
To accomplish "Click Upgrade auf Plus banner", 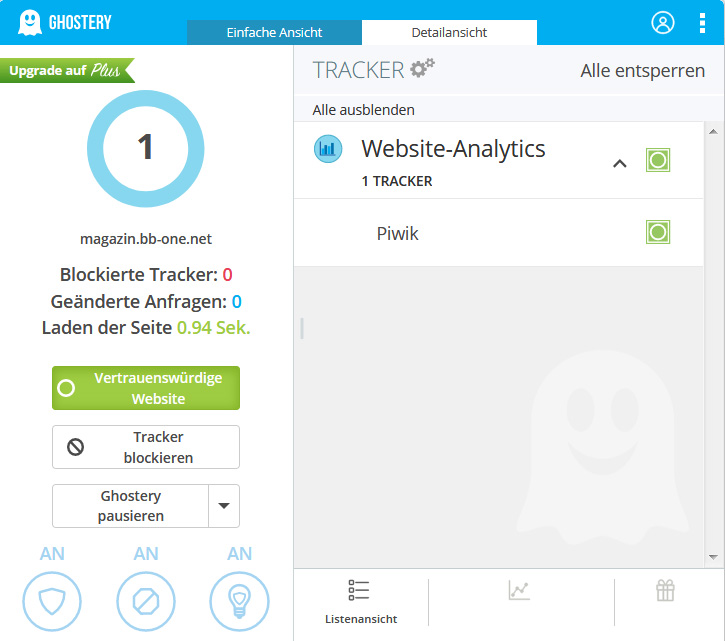I will (x=68, y=70).
